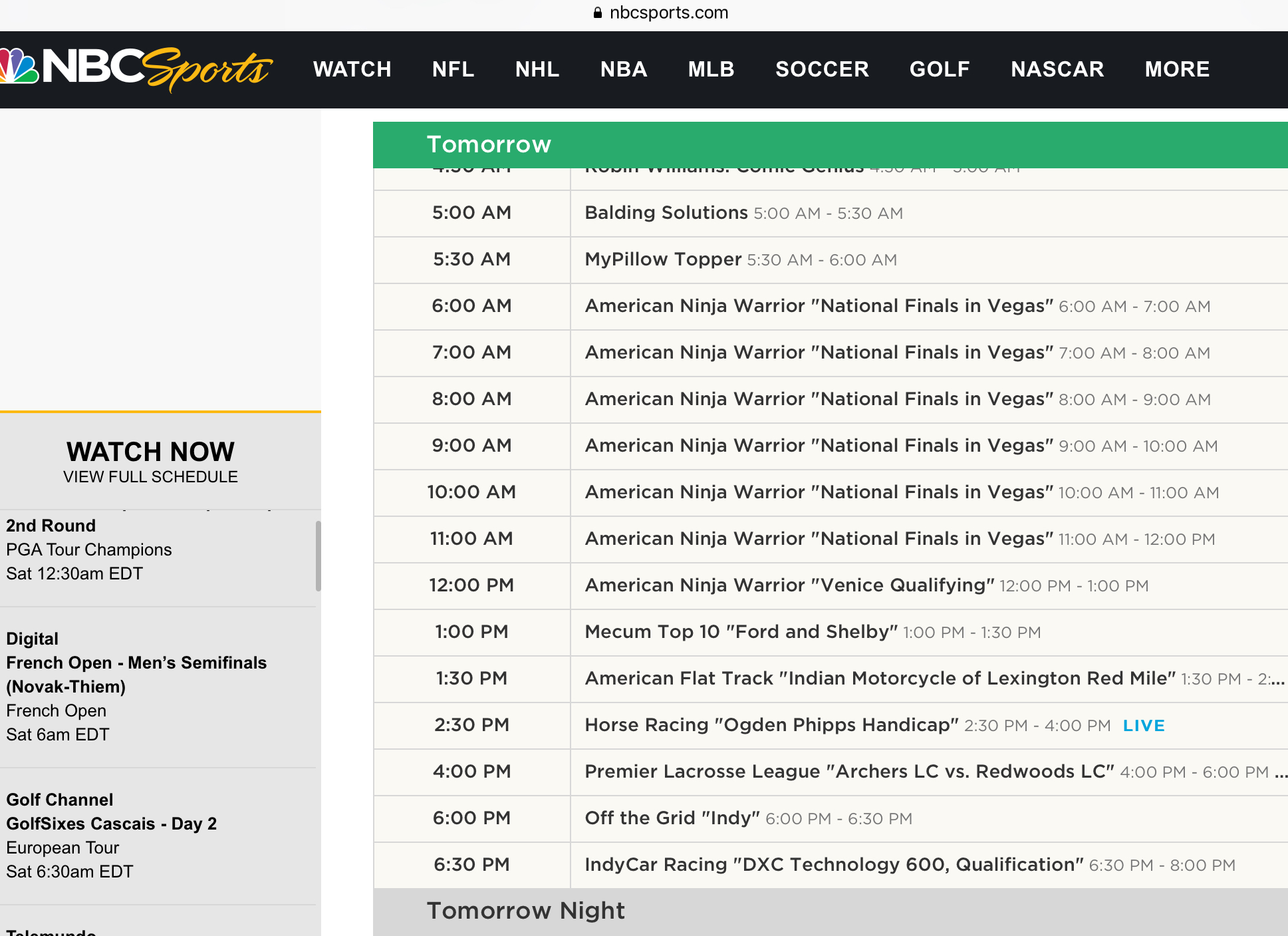The width and height of the screenshot is (1288, 936).
Task: Select Mecum Top 10 Ford and Shelby
Action: tap(929, 633)
